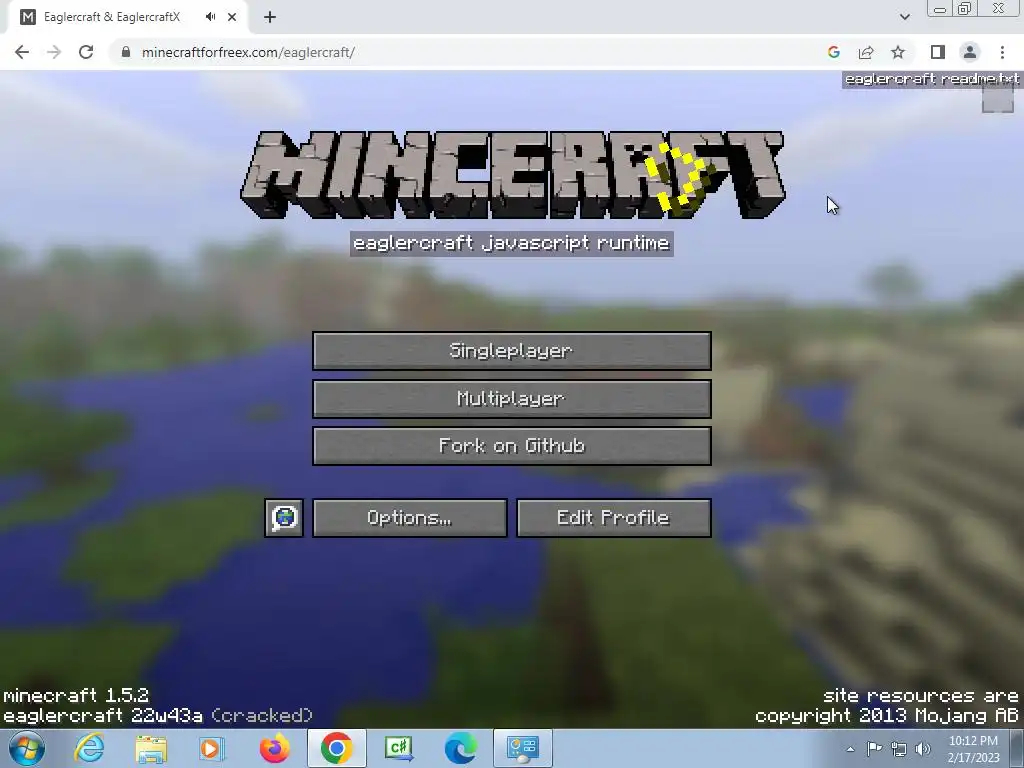Click the Minecraft title logo
Viewport: 1024px width, 768px height.
513,174
